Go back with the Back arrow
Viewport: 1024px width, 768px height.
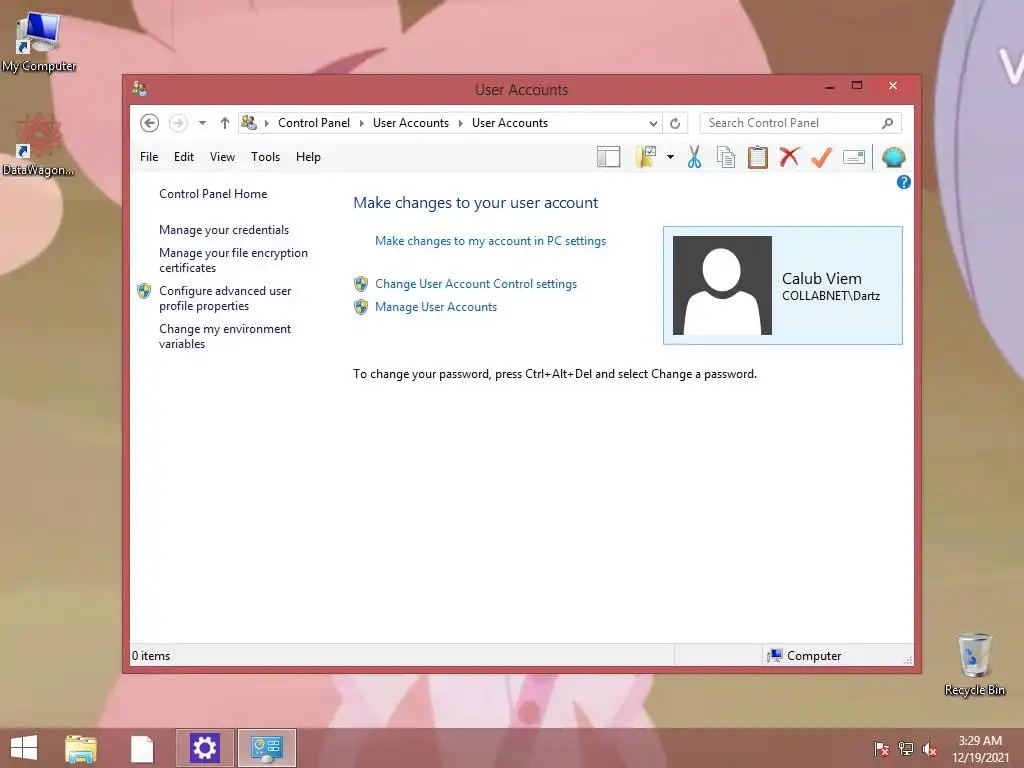[x=150, y=123]
